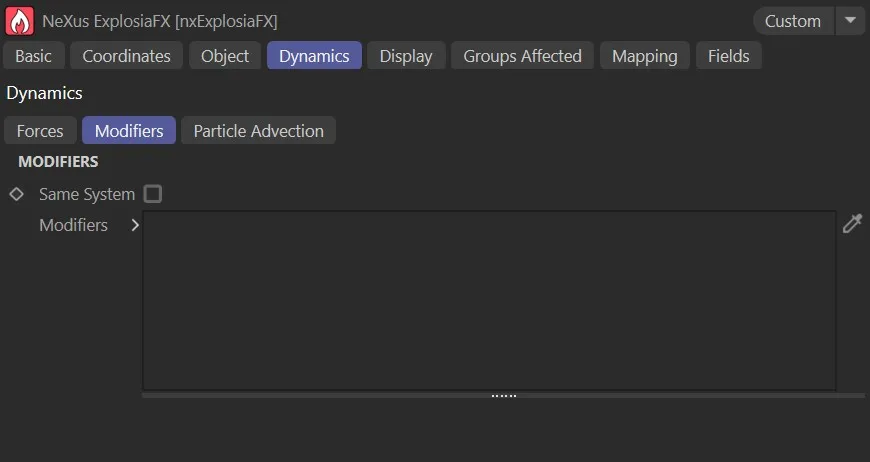Viewport: 870px width, 462px height.
Task: Click inside the empty Modifiers list box
Action: tap(489, 300)
